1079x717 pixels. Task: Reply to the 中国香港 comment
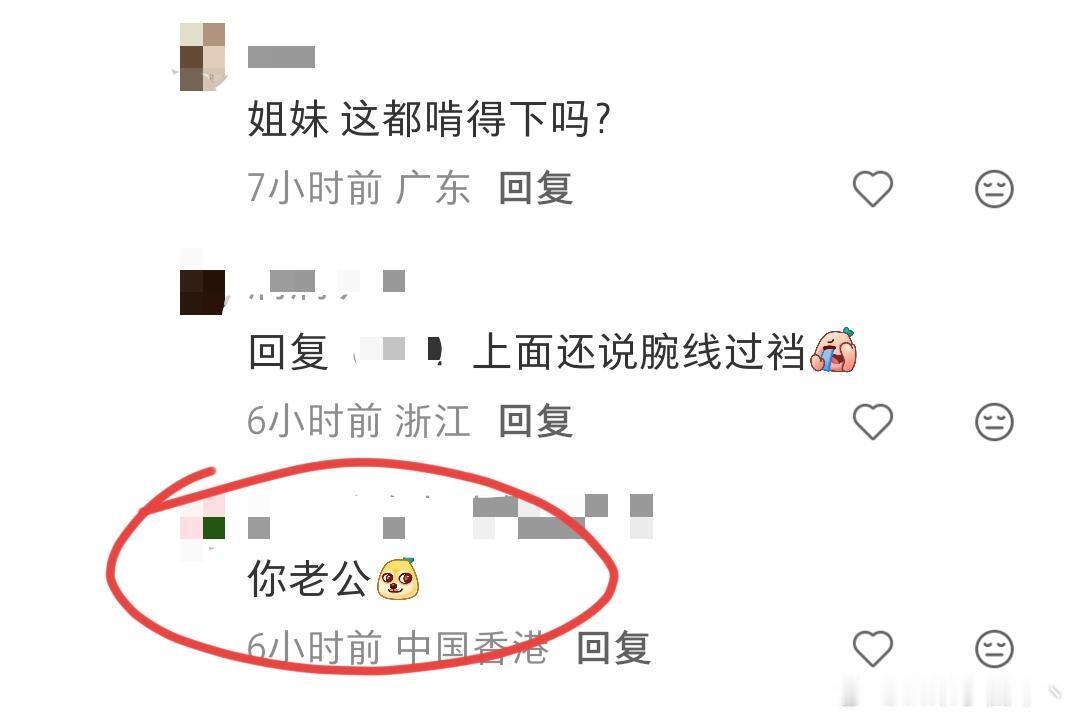[613, 648]
